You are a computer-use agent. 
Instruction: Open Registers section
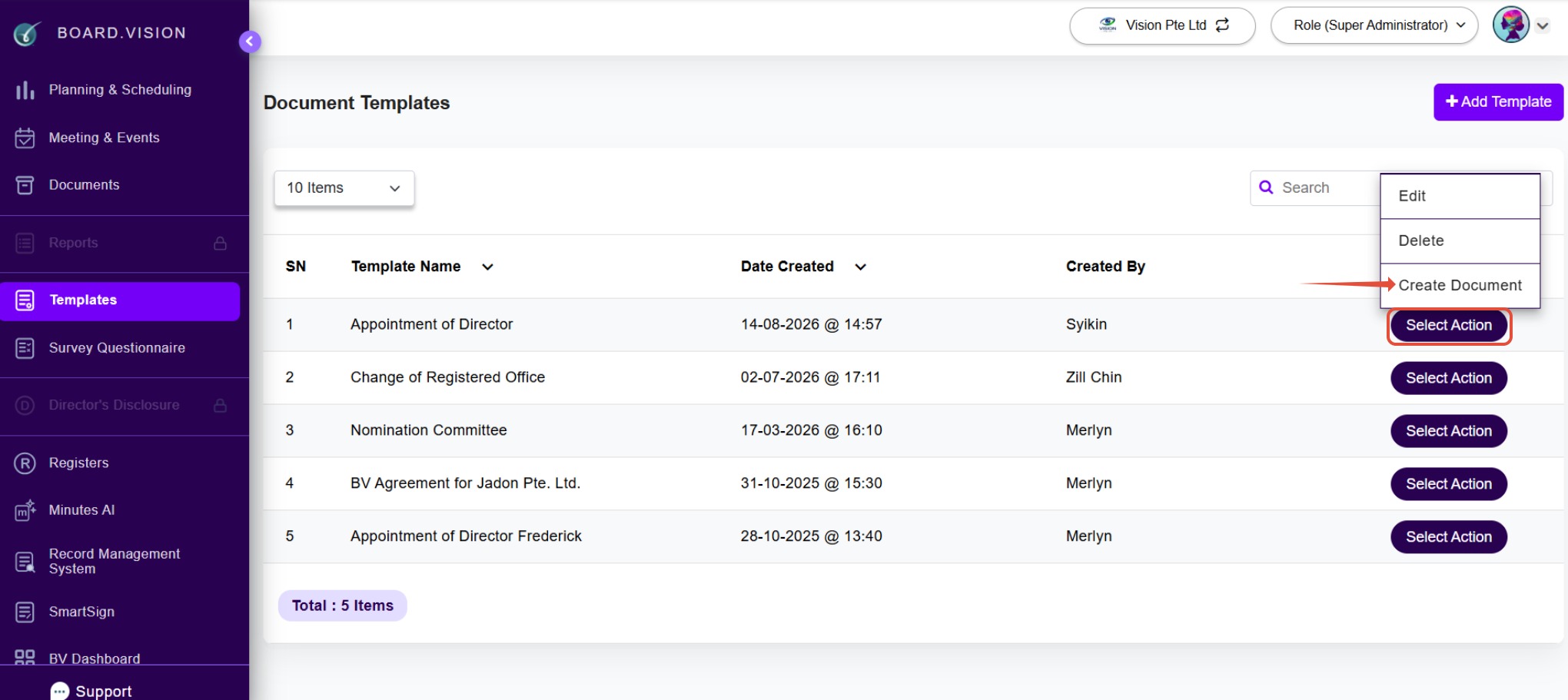78,463
